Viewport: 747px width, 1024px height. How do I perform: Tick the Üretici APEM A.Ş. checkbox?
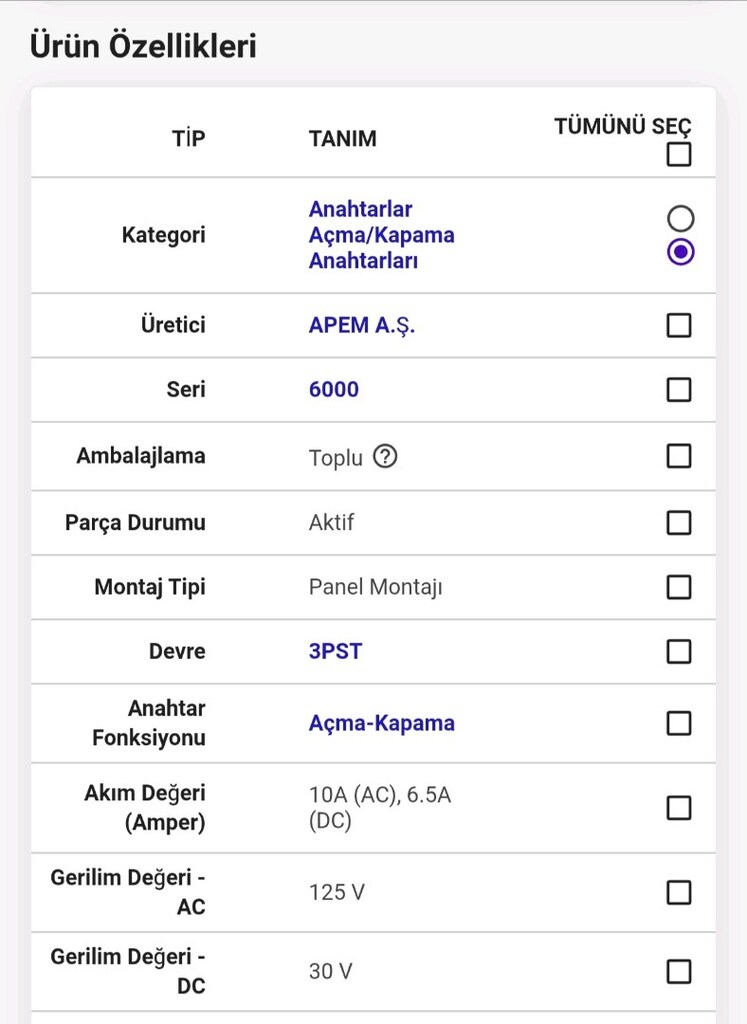click(x=679, y=325)
